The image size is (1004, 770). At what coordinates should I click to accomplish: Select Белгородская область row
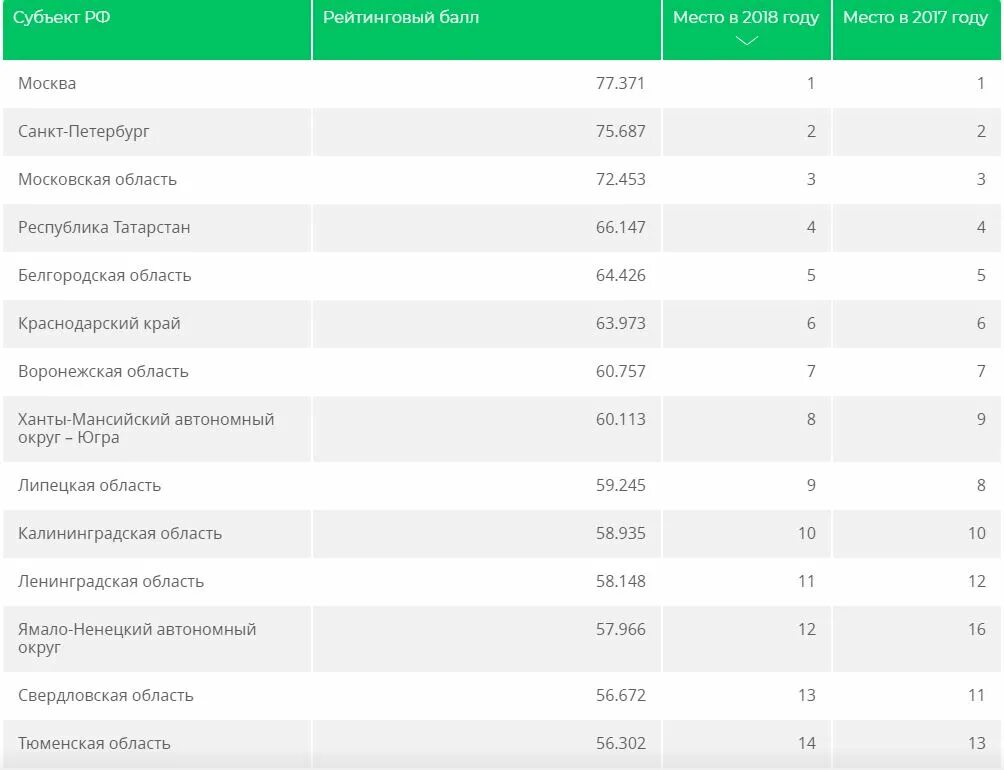click(x=104, y=276)
